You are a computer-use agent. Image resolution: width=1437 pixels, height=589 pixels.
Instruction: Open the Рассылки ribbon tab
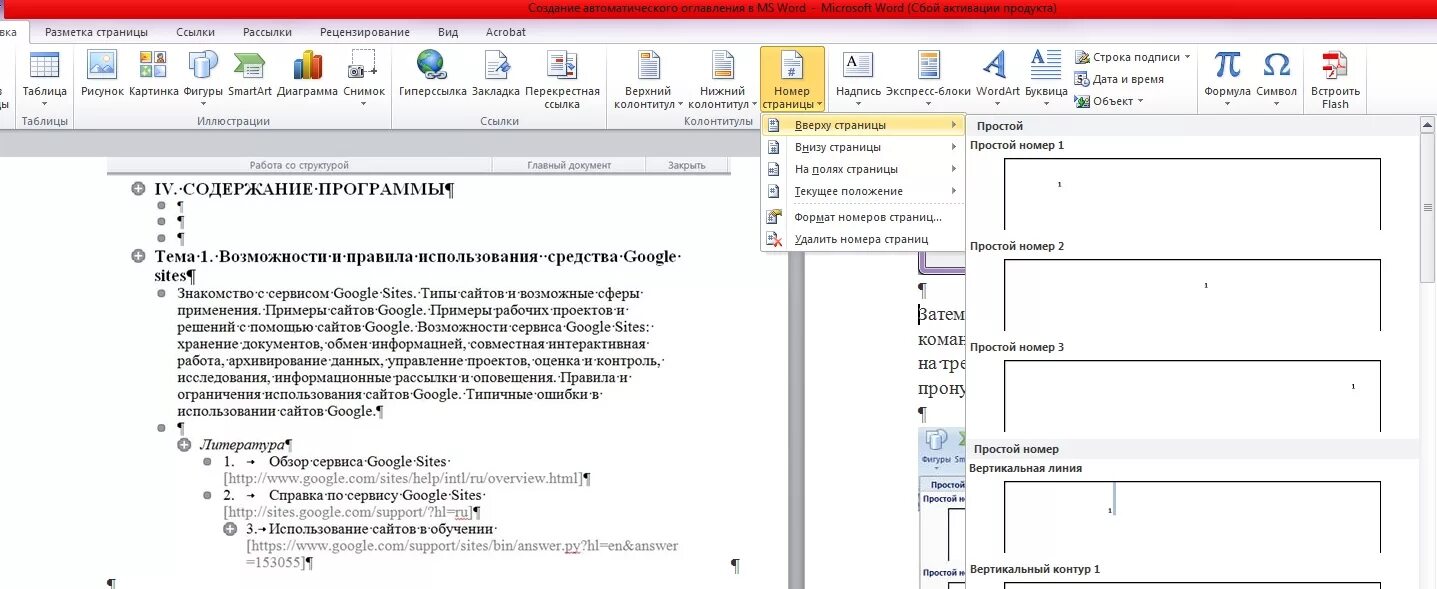pyautogui.click(x=267, y=32)
